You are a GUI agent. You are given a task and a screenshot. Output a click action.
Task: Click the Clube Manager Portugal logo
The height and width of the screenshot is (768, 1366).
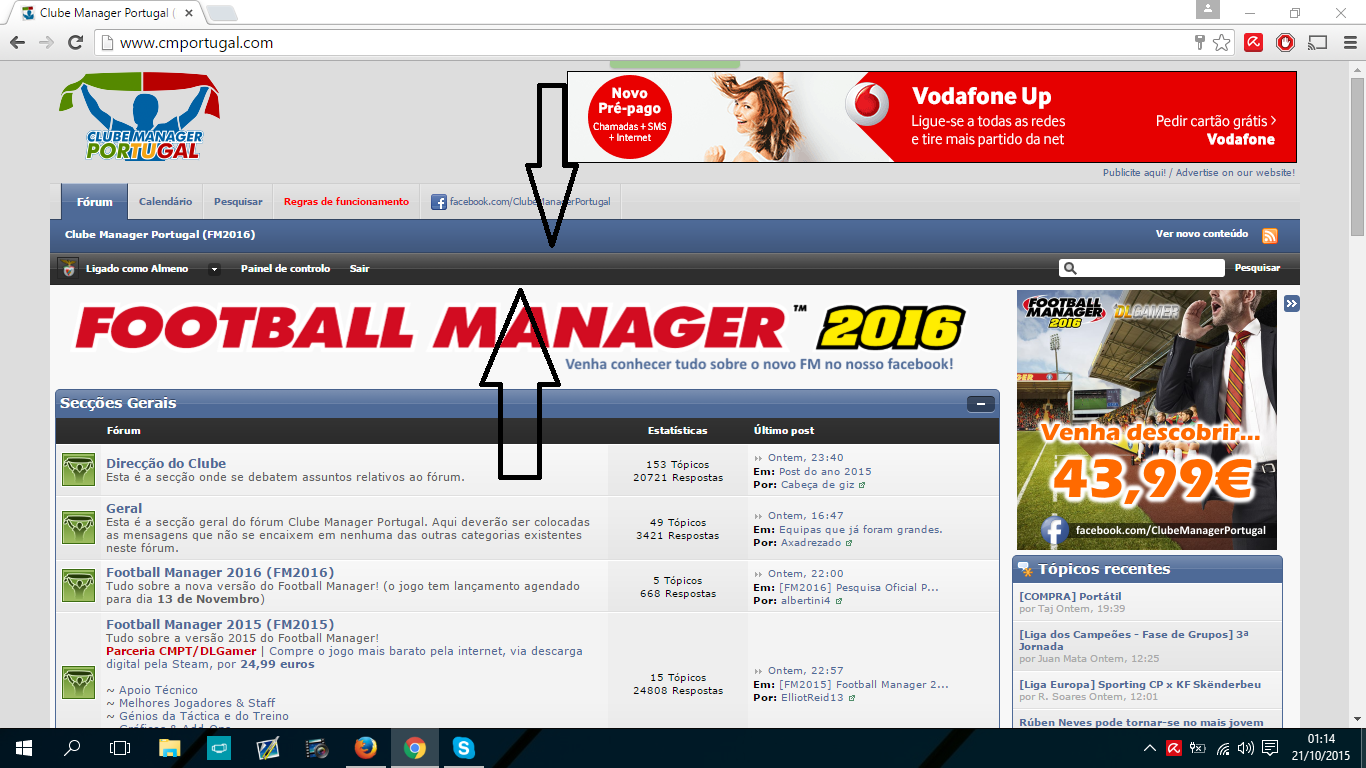[140, 116]
